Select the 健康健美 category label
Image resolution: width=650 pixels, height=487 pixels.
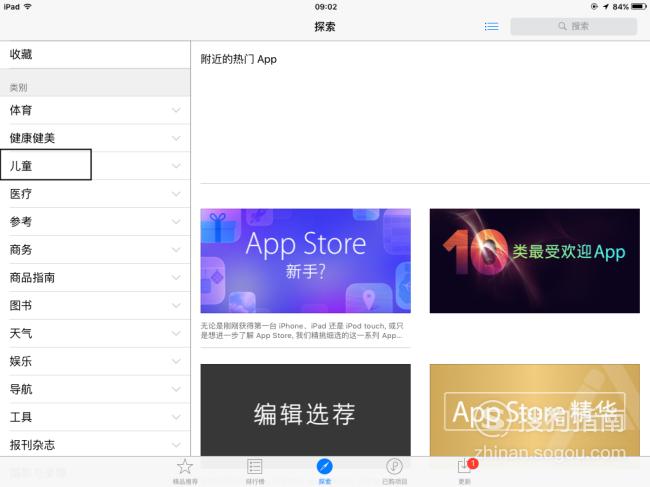coord(32,138)
